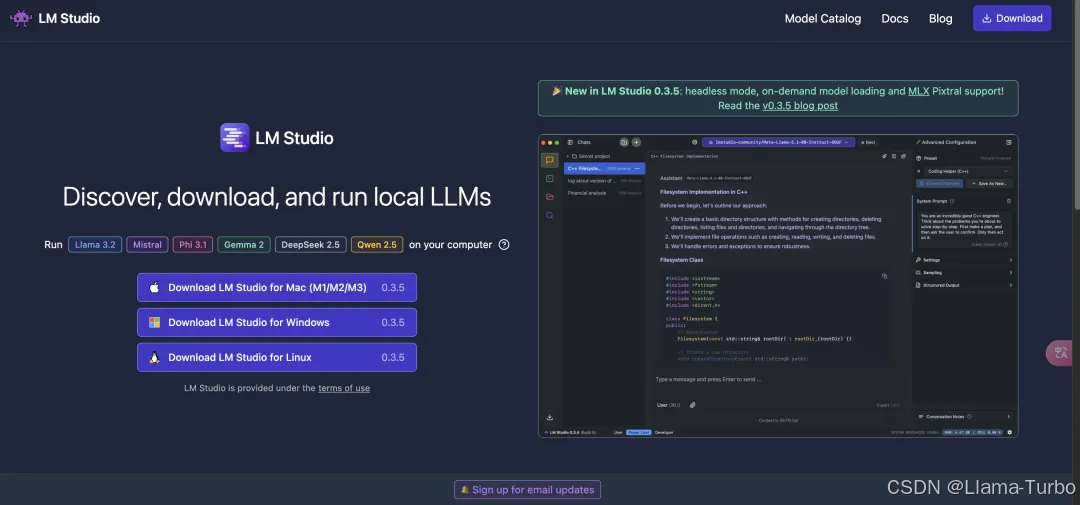Select the C++ Filesystem chat in preview list
Viewport: 1080px width, 505px height.
click(x=604, y=168)
